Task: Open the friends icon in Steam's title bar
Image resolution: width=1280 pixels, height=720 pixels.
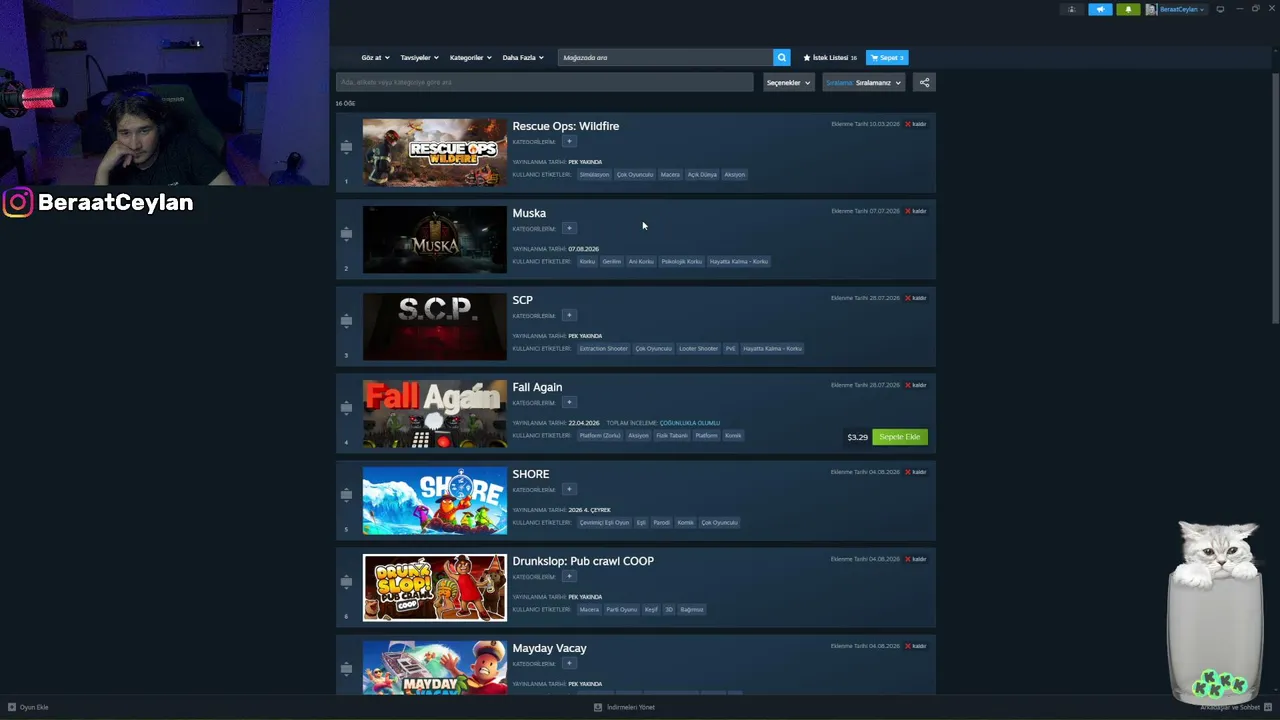Action: tap(1072, 9)
